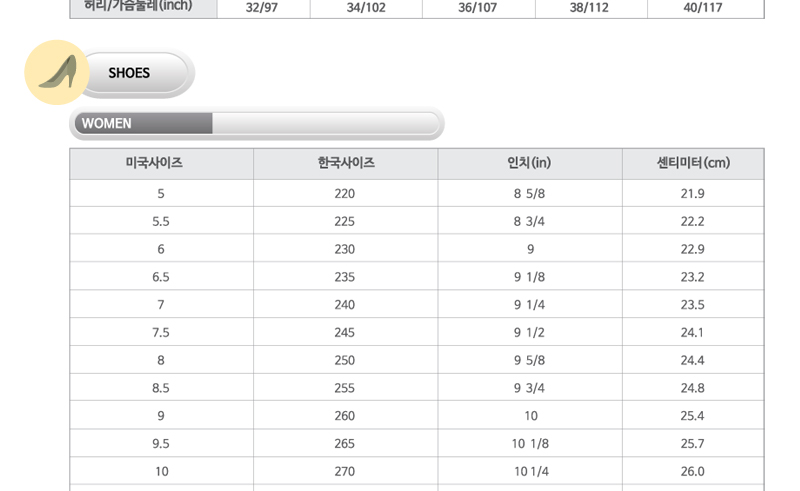Screen dimensions: 800x491
Task: Click the high heel shoe icon
Action: pos(57,73)
